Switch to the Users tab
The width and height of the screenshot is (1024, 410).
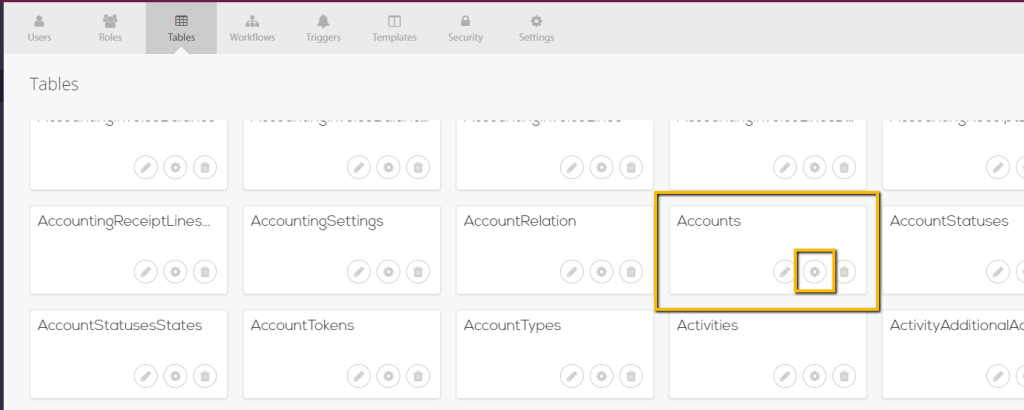pyautogui.click(x=39, y=28)
